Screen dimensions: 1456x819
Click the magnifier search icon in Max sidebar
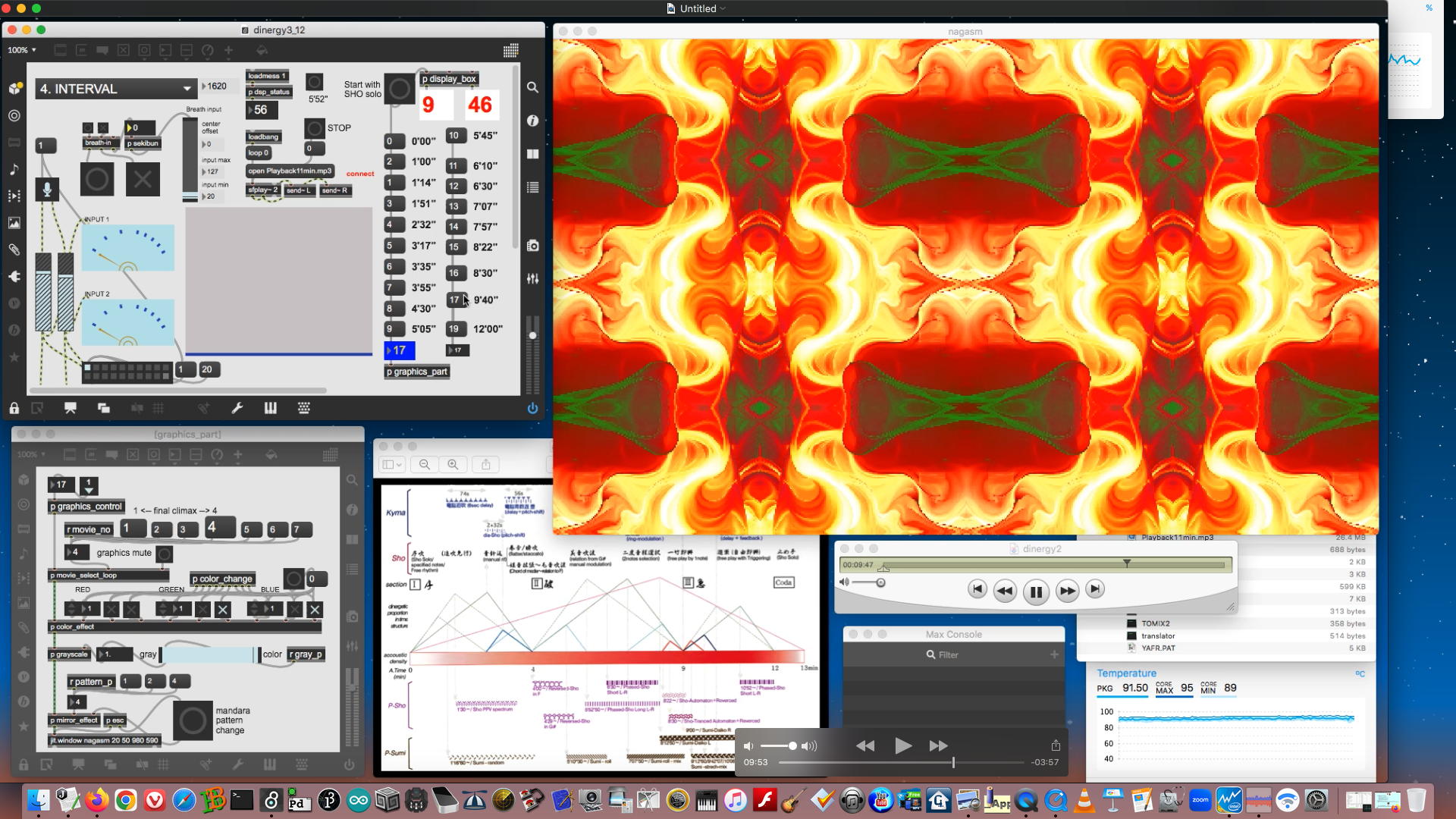click(533, 88)
